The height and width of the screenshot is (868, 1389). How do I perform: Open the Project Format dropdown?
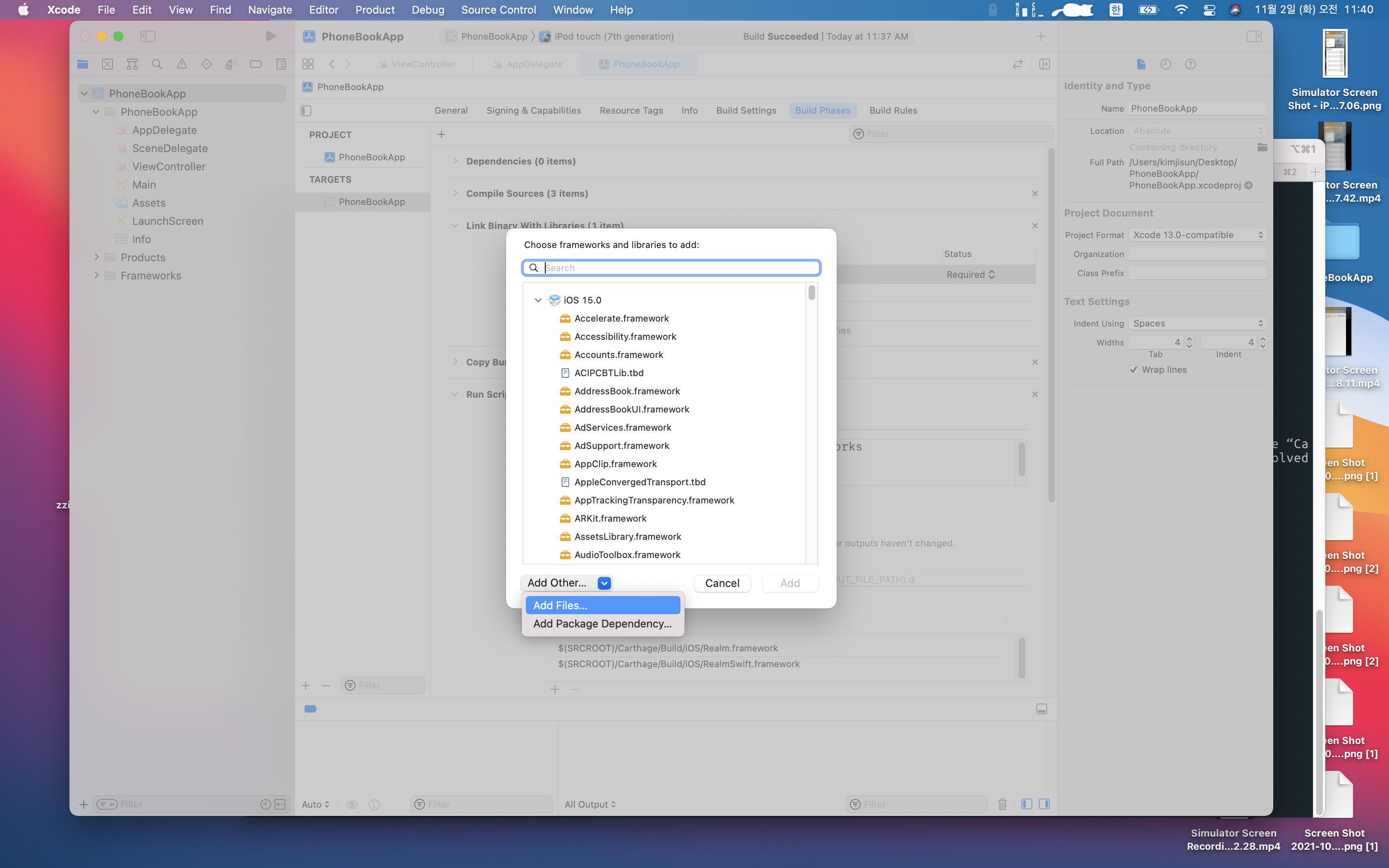click(1198, 235)
